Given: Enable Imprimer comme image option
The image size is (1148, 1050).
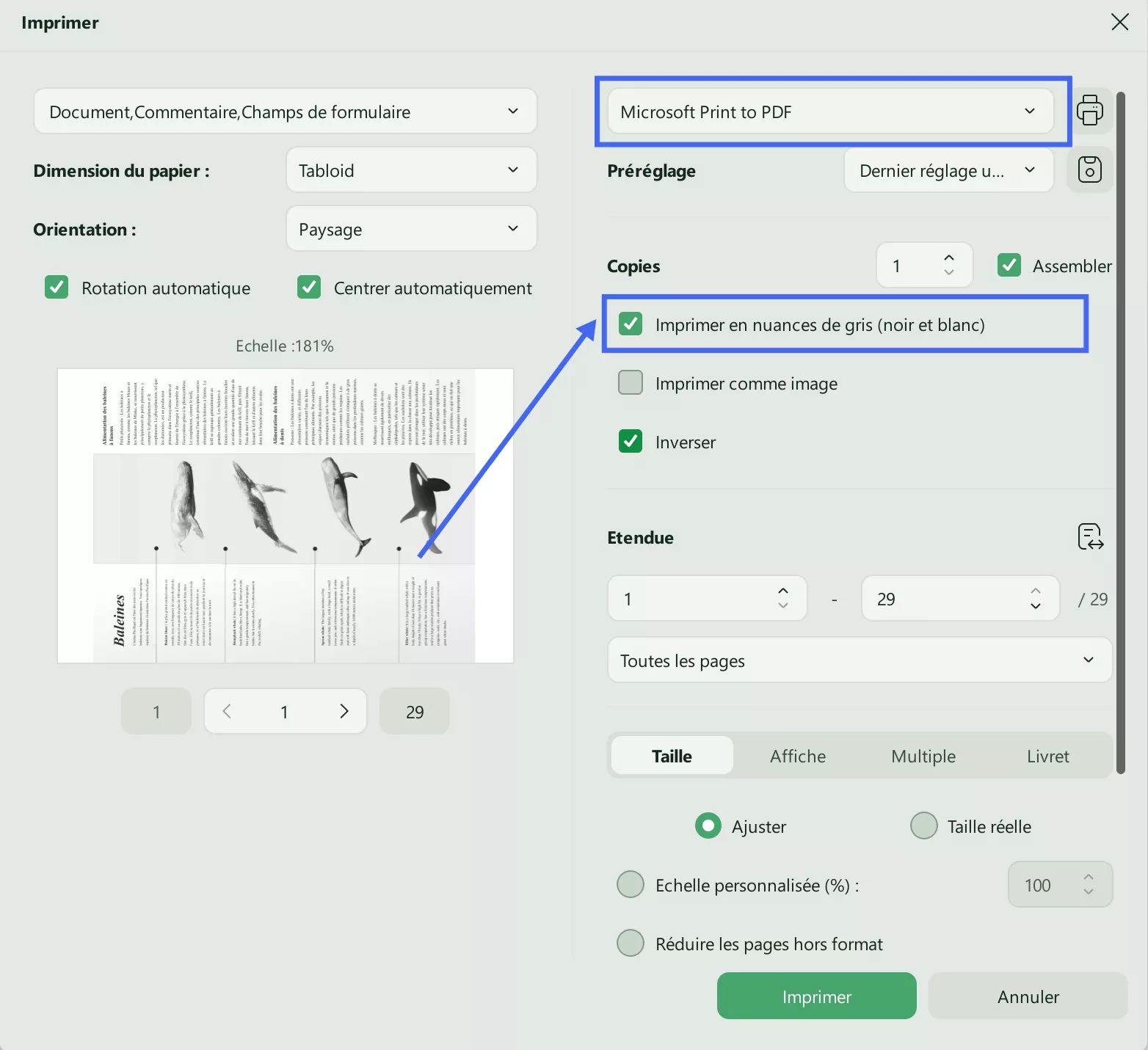Looking at the screenshot, I should pyautogui.click(x=631, y=382).
